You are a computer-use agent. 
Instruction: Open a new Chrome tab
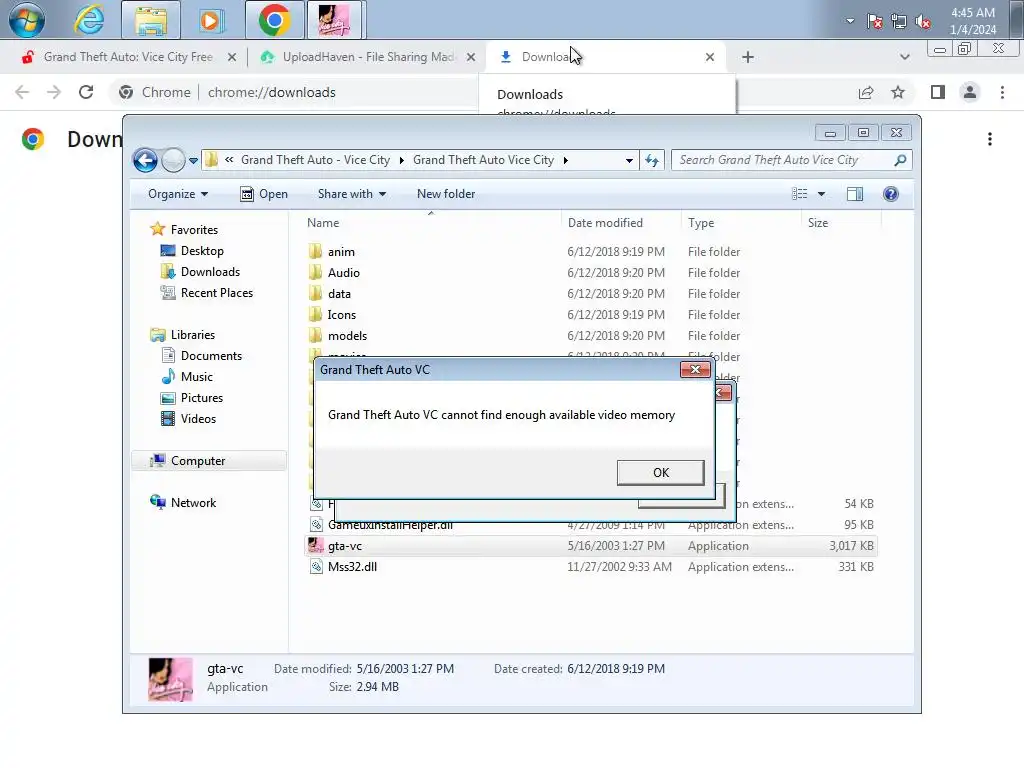[x=748, y=57]
